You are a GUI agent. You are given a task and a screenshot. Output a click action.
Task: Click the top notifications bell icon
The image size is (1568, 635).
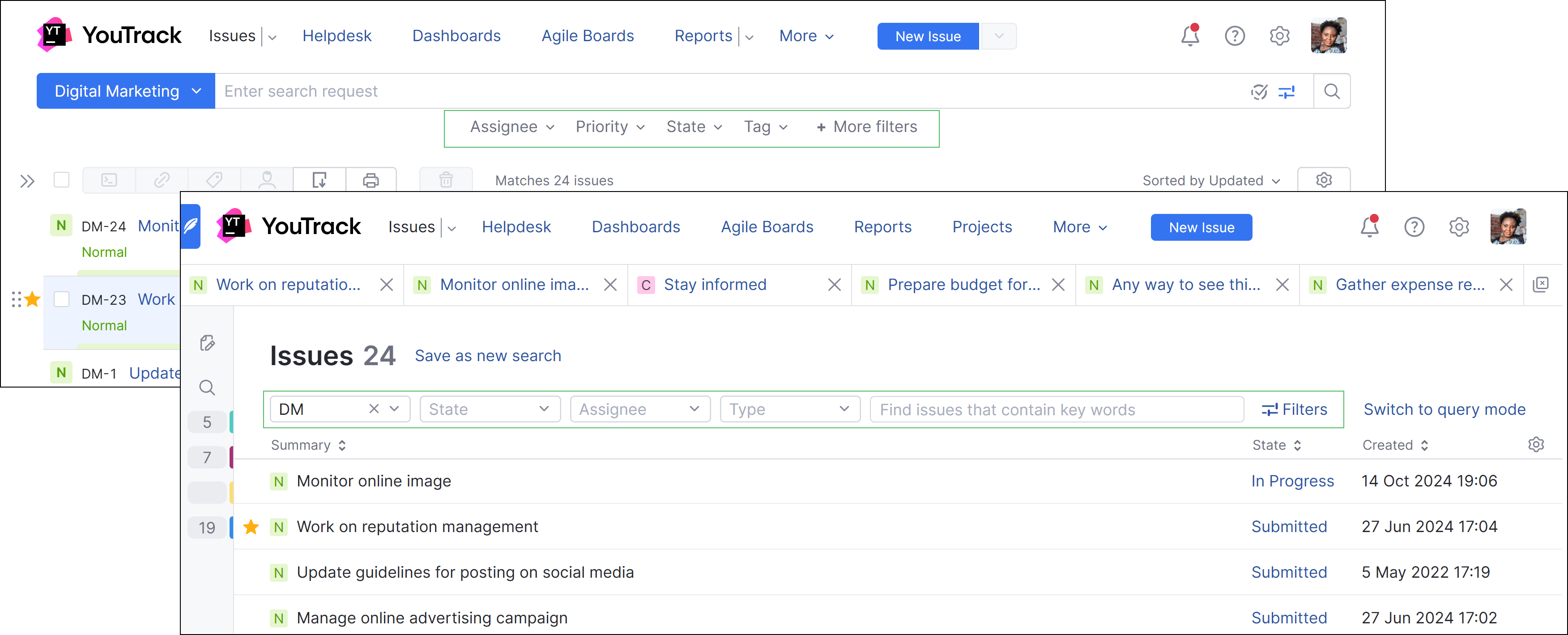1189,37
